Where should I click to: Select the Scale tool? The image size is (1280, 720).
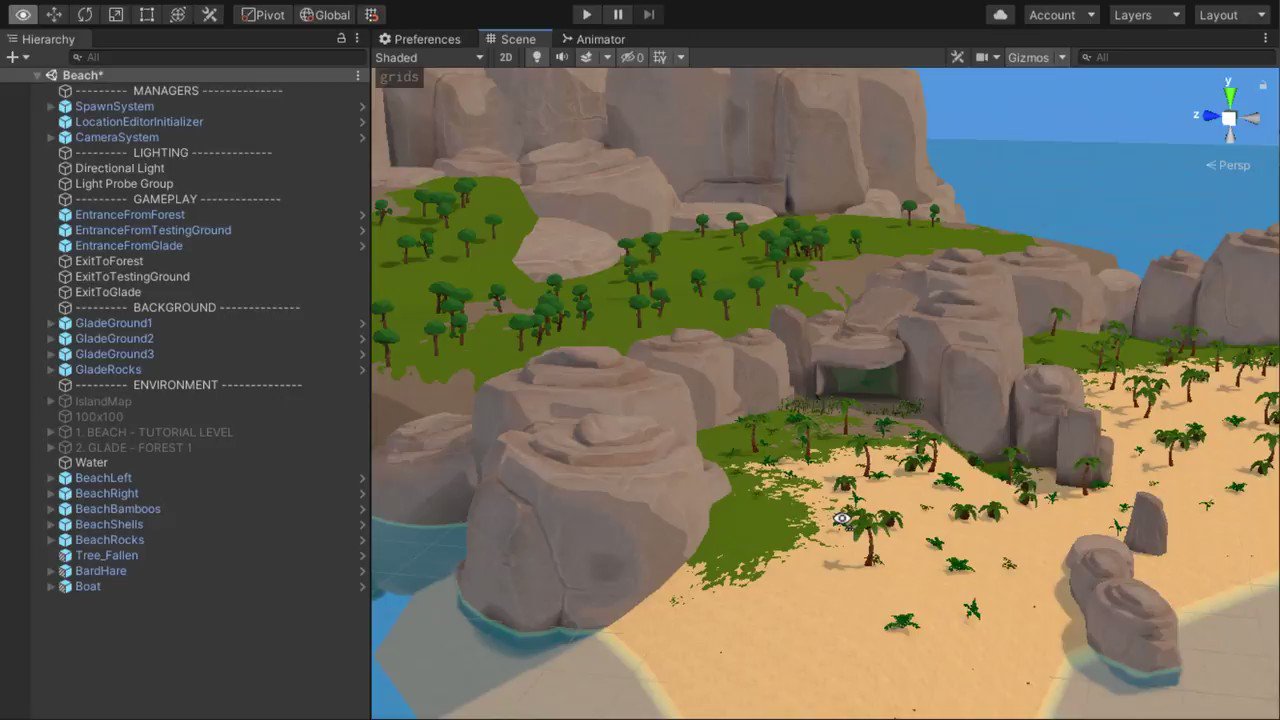pyautogui.click(x=116, y=15)
